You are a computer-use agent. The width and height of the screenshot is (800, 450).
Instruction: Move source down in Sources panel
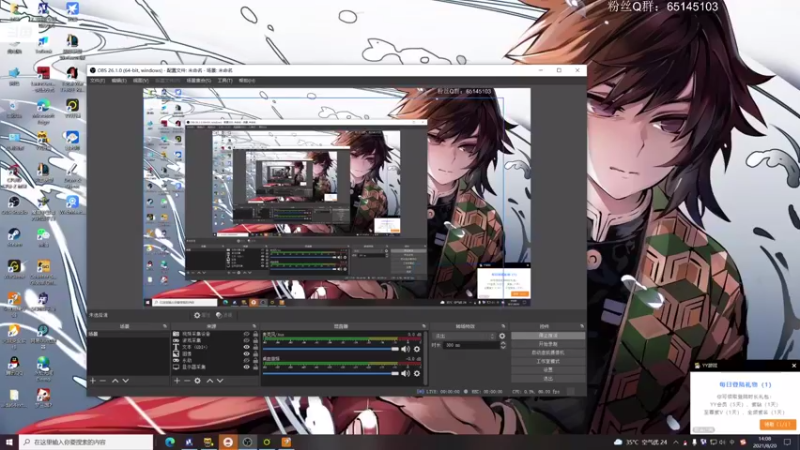(x=220, y=381)
